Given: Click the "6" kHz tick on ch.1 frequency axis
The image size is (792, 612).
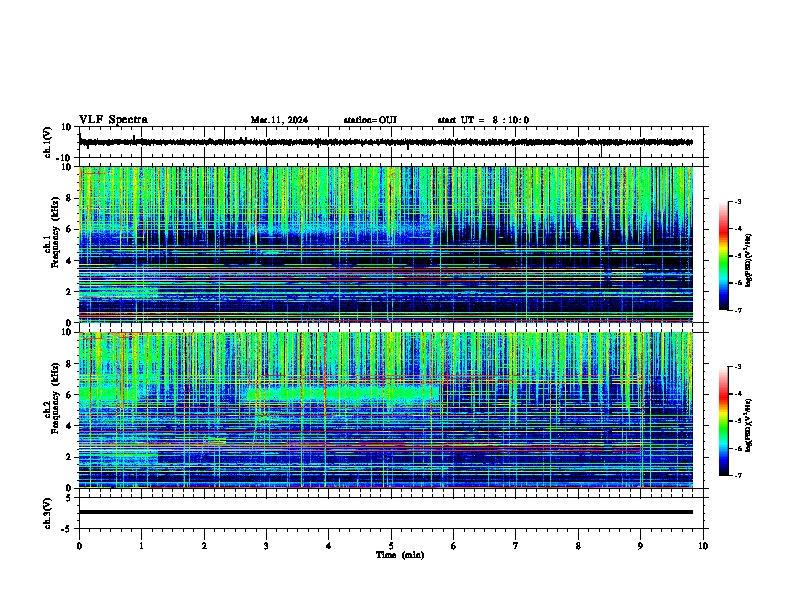Looking at the screenshot, I should coord(69,229).
